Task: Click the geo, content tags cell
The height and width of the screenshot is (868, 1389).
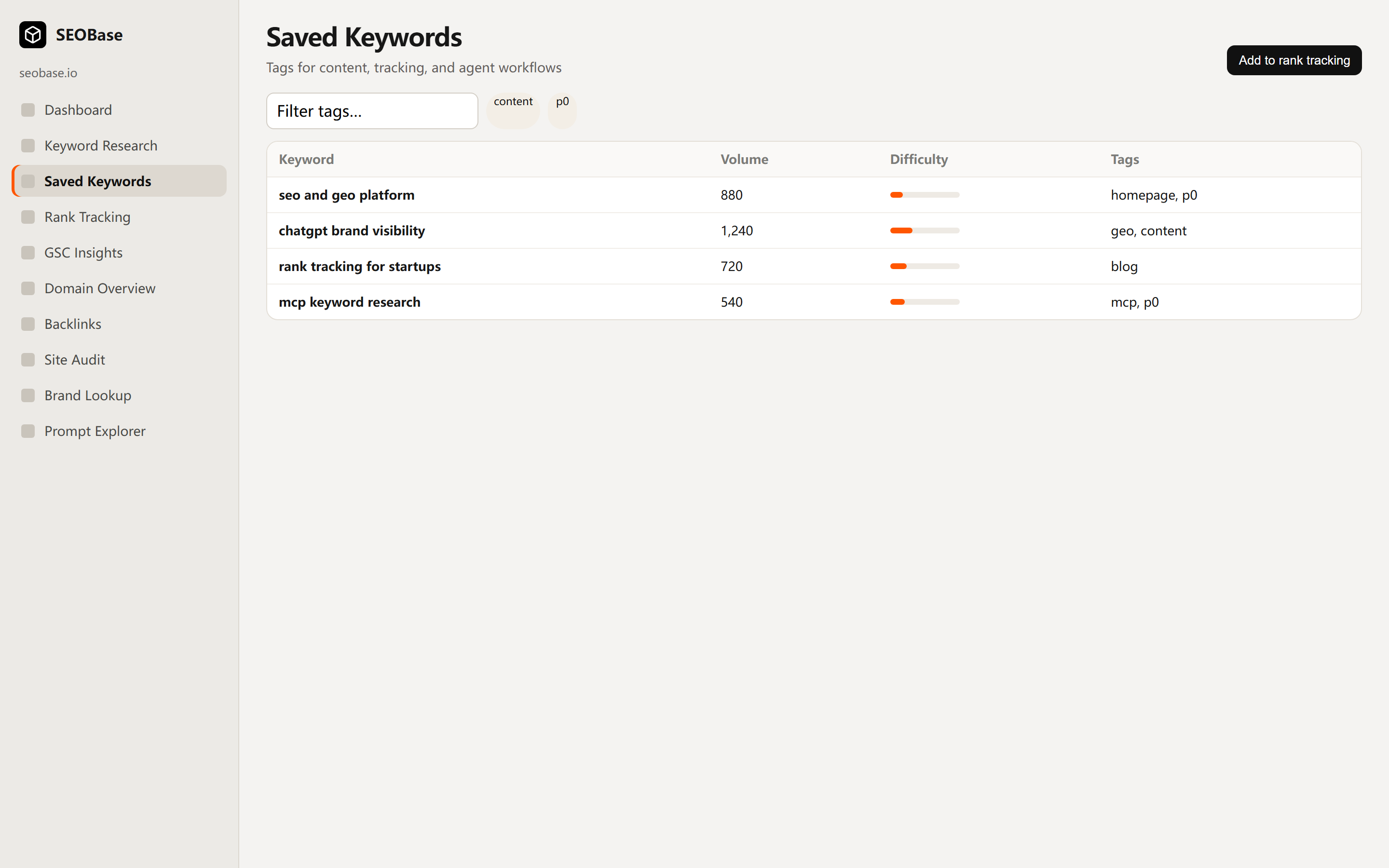Action: point(1148,230)
